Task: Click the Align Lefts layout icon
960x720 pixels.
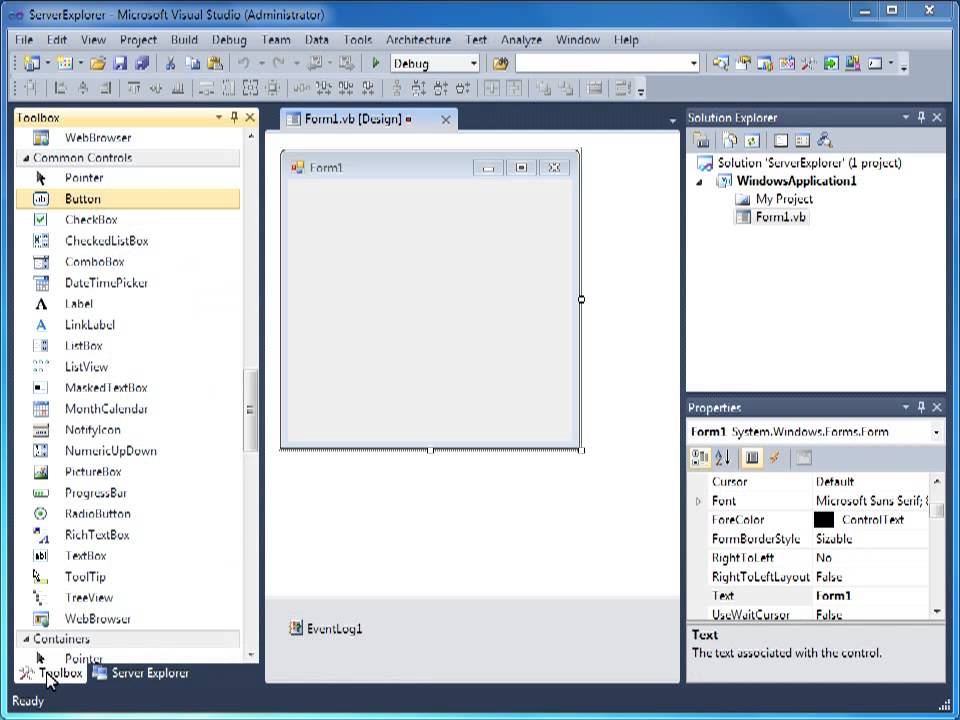Action: (60, 89)
